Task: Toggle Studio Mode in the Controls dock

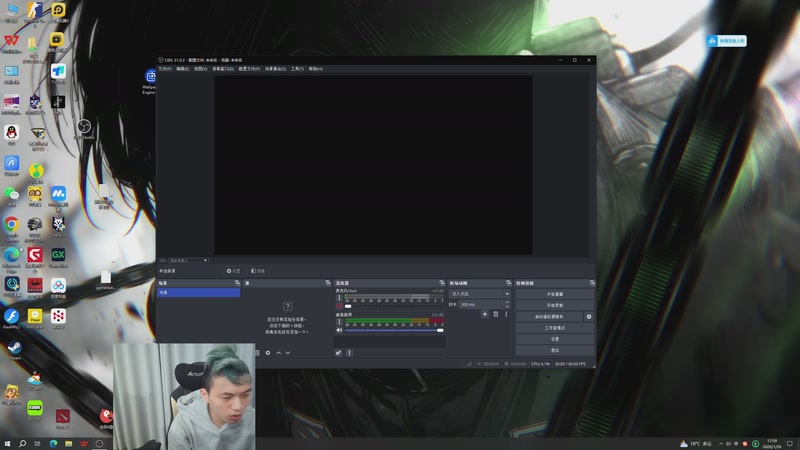Action: click(555, 328)
